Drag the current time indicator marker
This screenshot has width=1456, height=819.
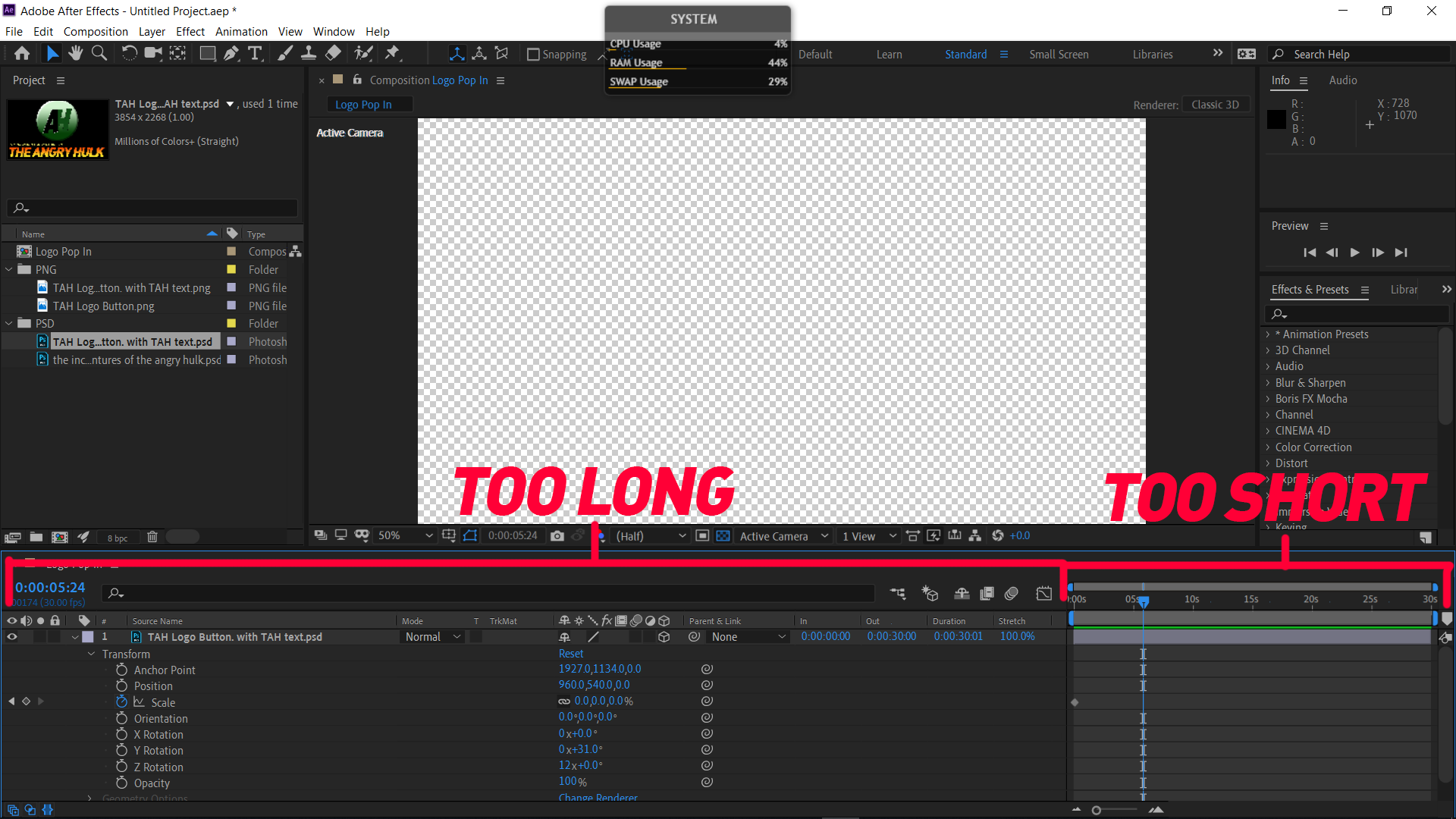pyautogui.click(x=1143, y=600)
